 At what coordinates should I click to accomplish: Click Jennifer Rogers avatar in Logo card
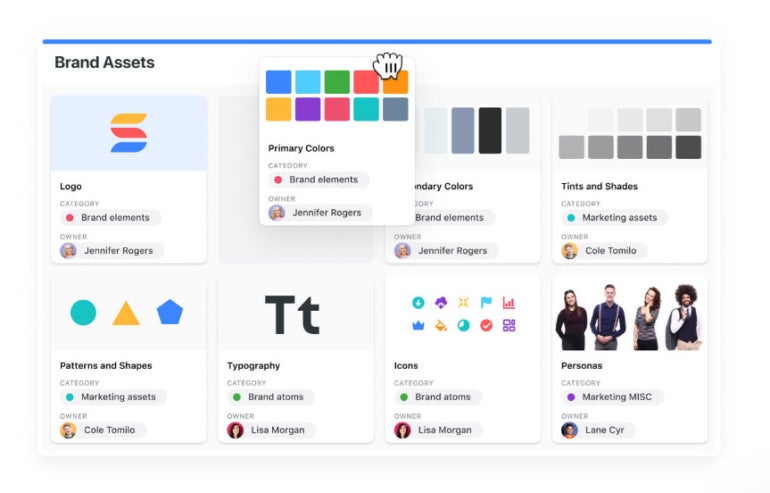68,251
